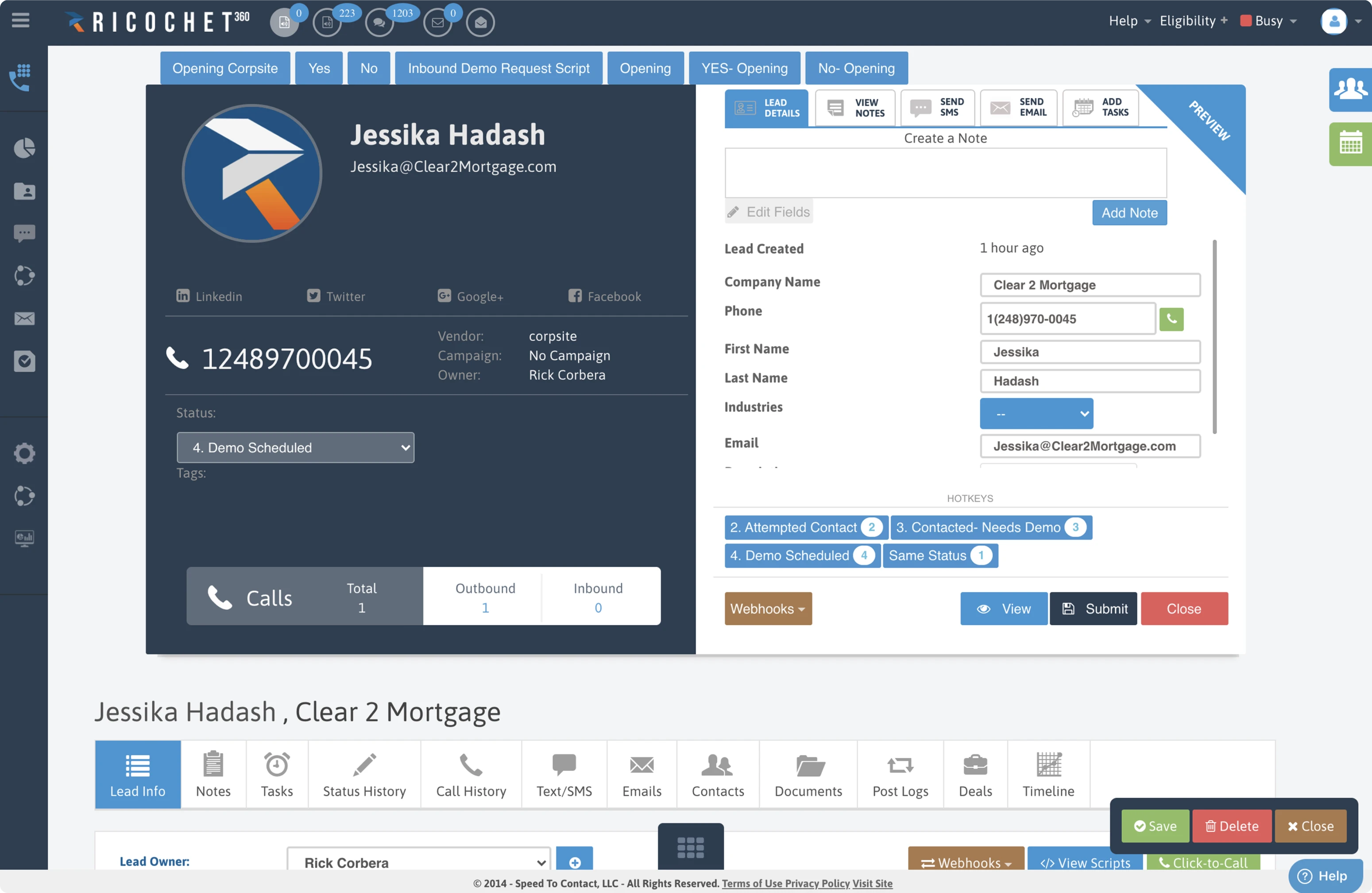Open the brown Webhooks dropdown near View button

pyautogui.click(x=767, y=609)
